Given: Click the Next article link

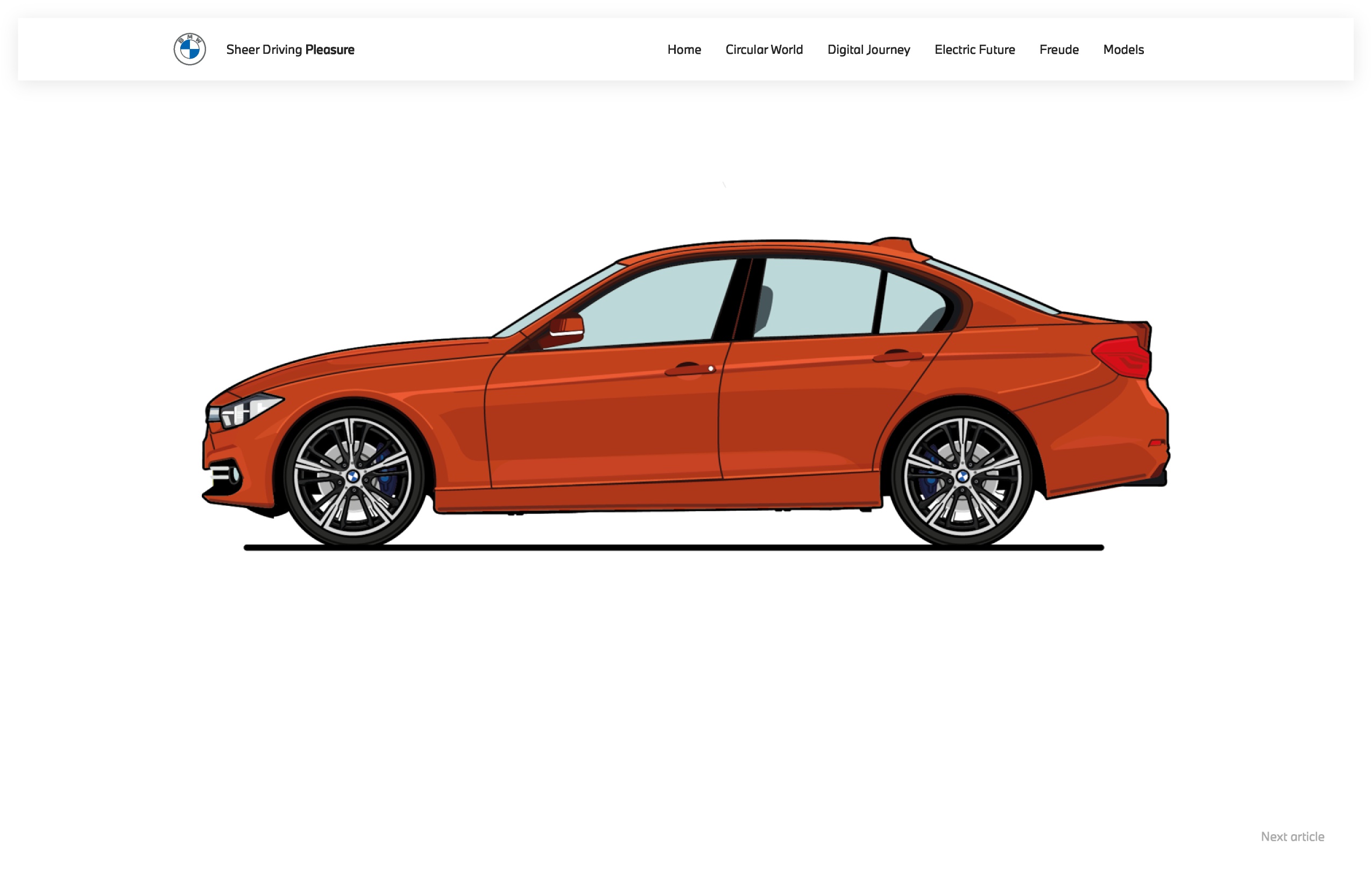Looking at the screenshot, I should click(1292, 836).
